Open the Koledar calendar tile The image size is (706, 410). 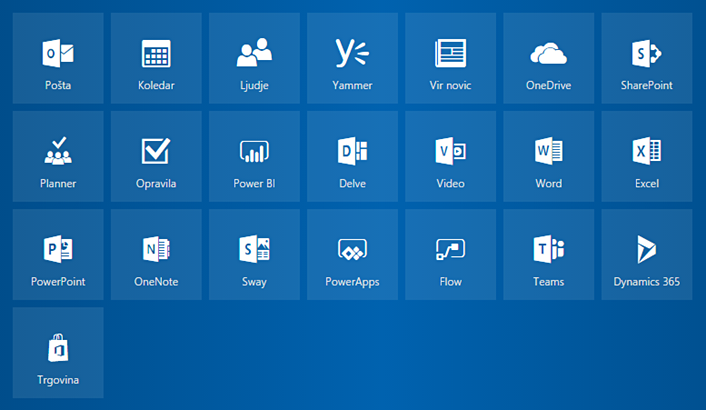click(156, 58)
